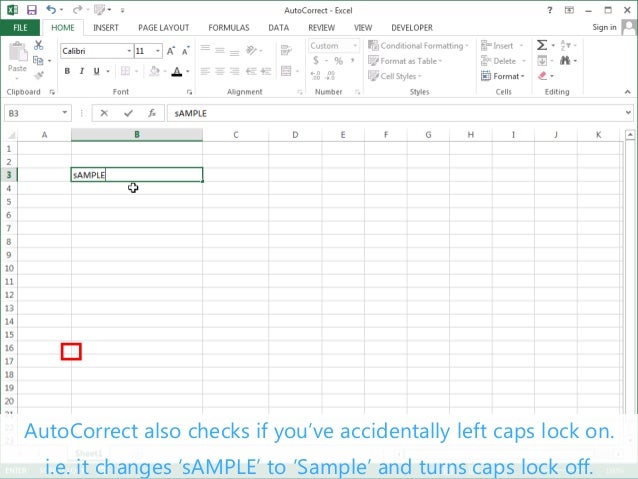Click the Bottom Align icon
Image resolution: width=638 pixels, height=479 pixels.
point(234,51)
